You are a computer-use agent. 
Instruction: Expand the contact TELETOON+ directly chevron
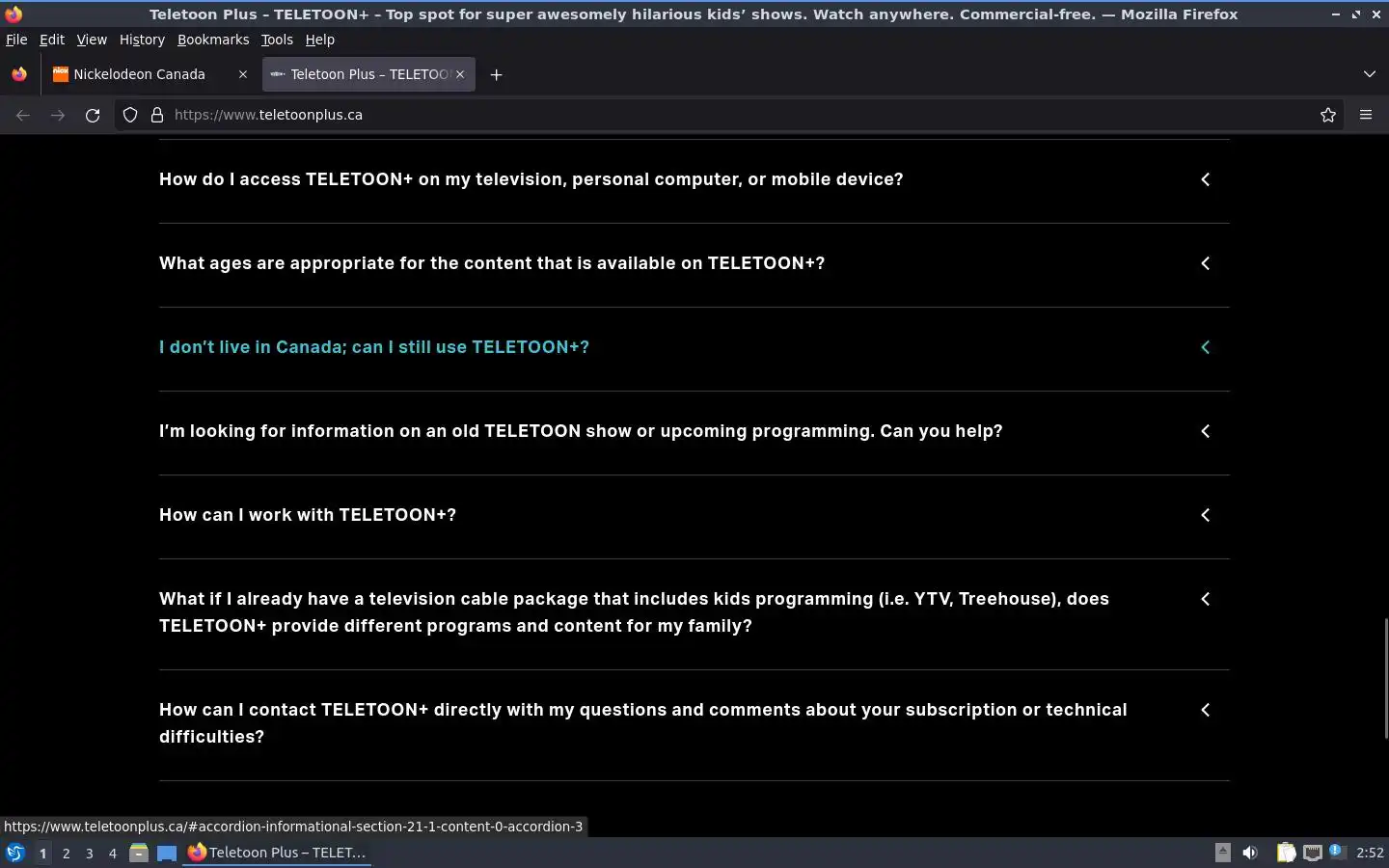pos(1206,710)
